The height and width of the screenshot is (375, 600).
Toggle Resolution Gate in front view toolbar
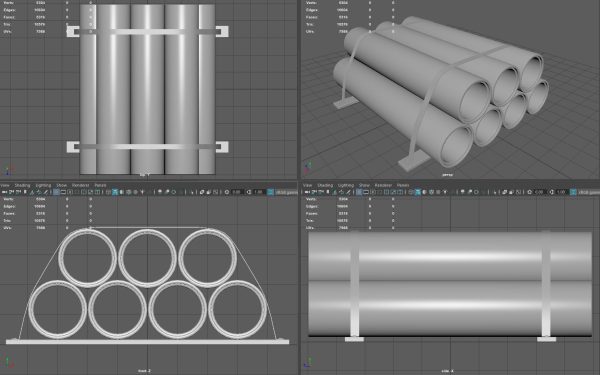pos(70,192)
